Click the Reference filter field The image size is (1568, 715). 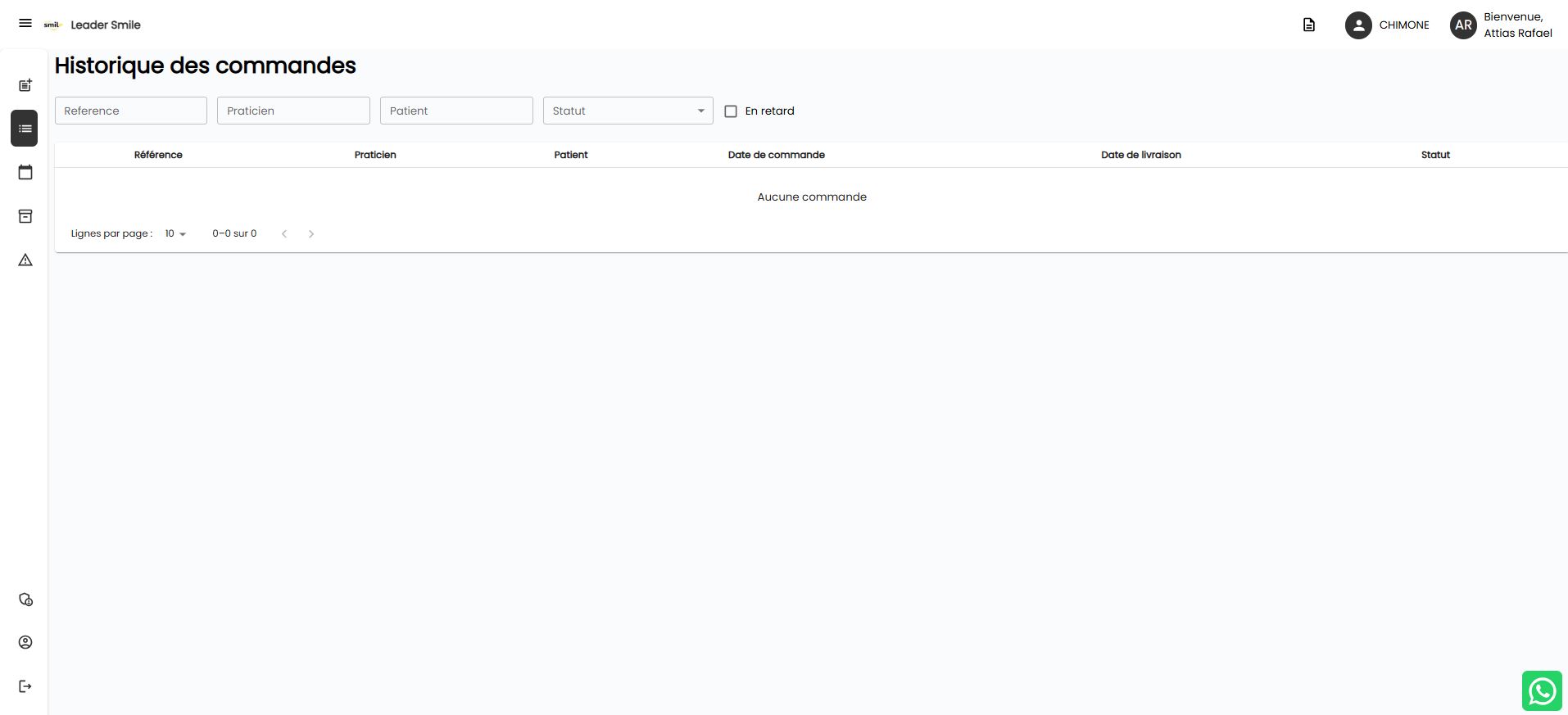pyautogui.click(x=131, y=111)
